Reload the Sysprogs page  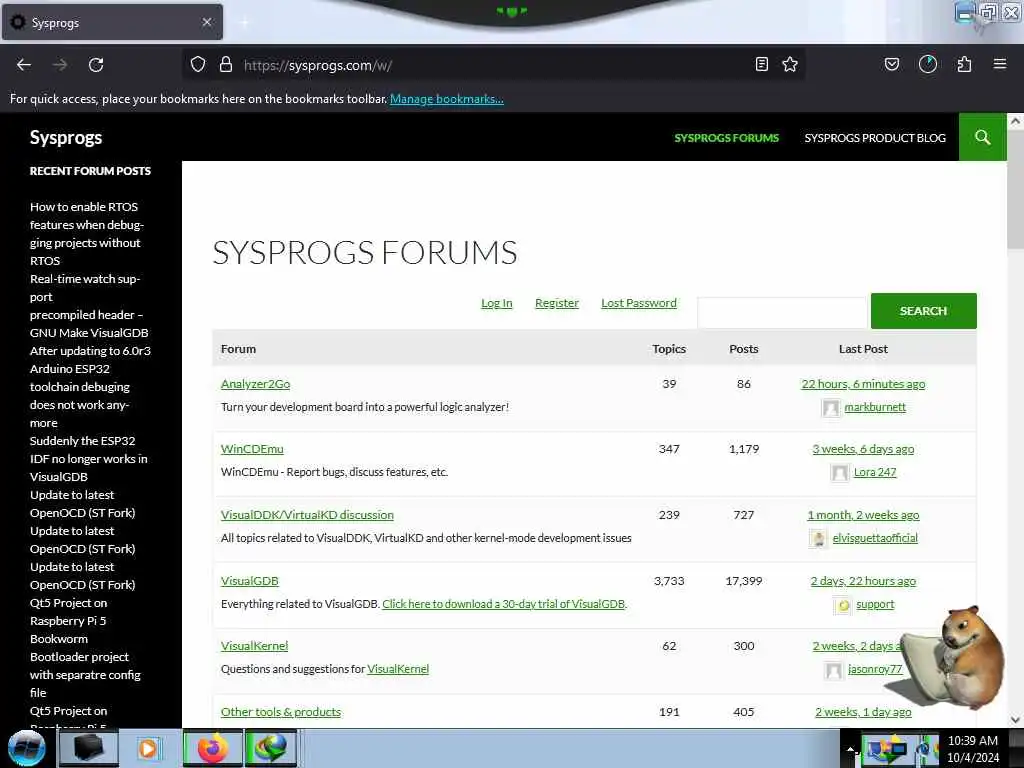click(96, 65)
